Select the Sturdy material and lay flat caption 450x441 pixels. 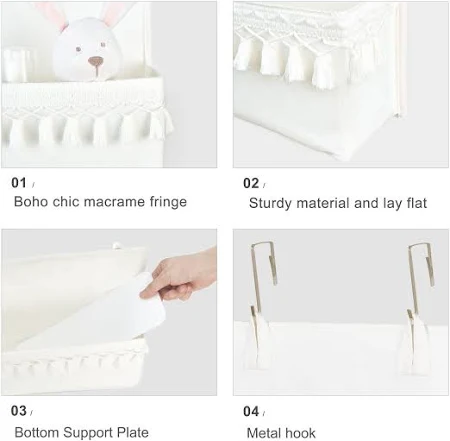pos(338,203)
